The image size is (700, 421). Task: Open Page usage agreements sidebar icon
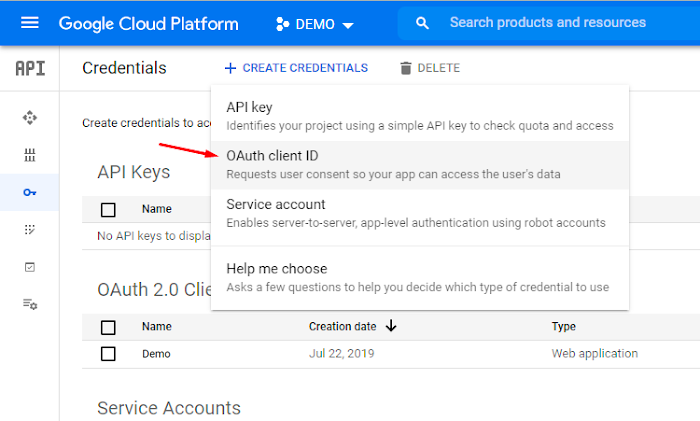30,304
